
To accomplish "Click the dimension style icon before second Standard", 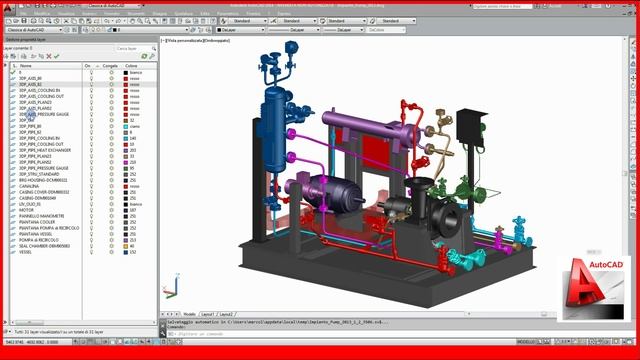I will click(273, 21).
